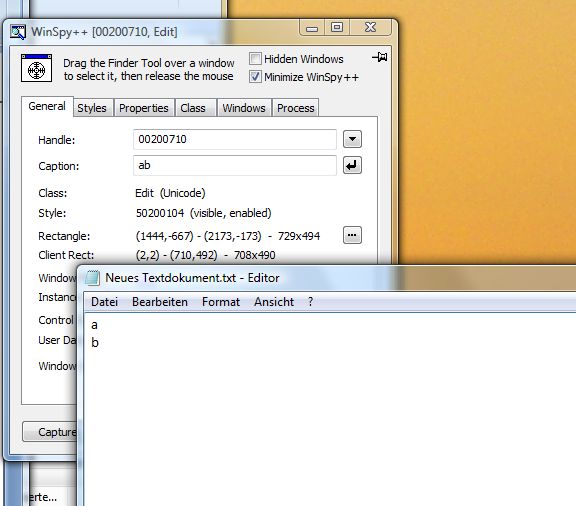Viewport: 576px width, 506px height.
Task: Close the WinSpy++ window
Action: tap(370, 28)
